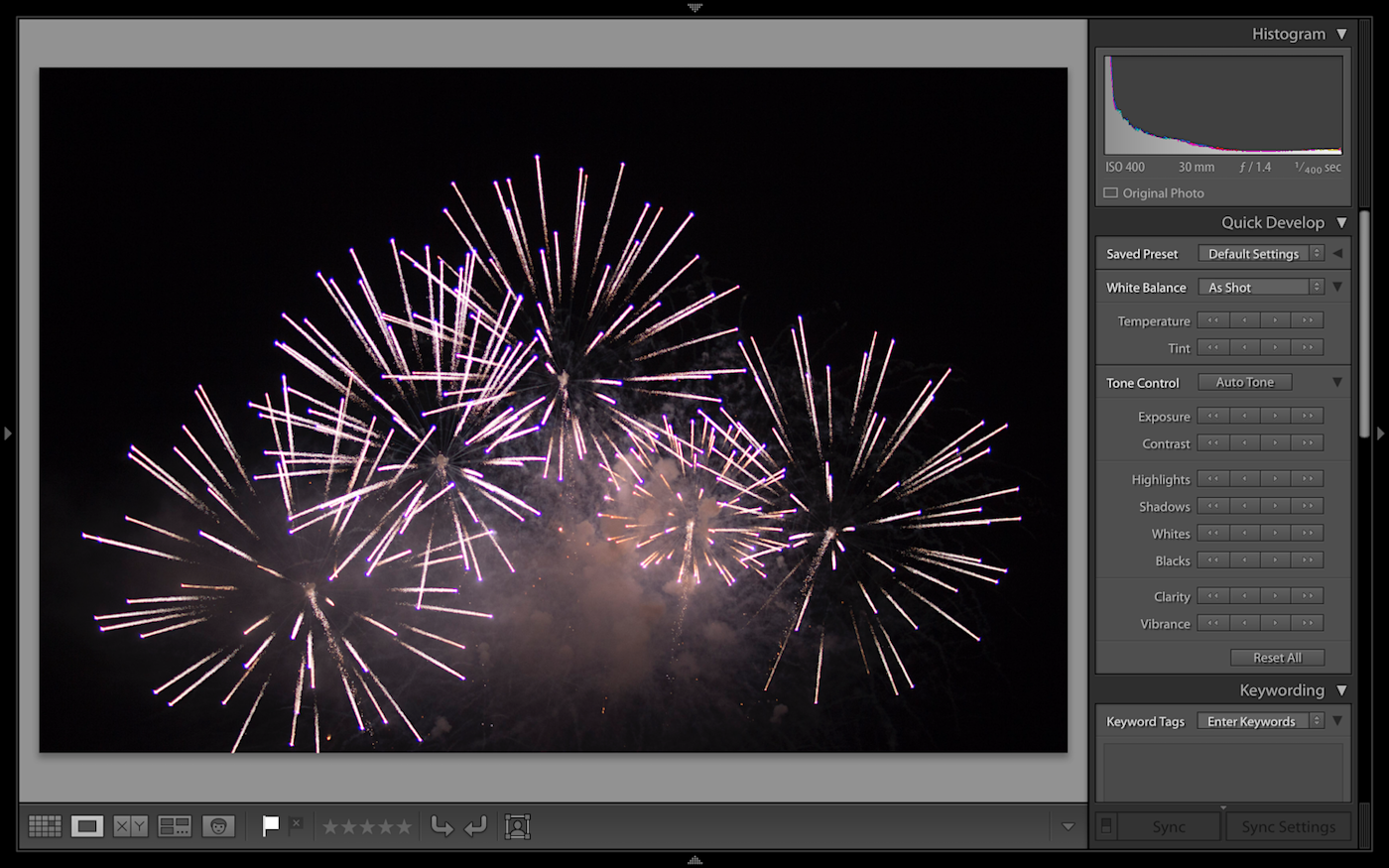This screenshot has height=868, width=1389.
Task: Collapse the White Balance section
Action: [x=1337, y=288]
